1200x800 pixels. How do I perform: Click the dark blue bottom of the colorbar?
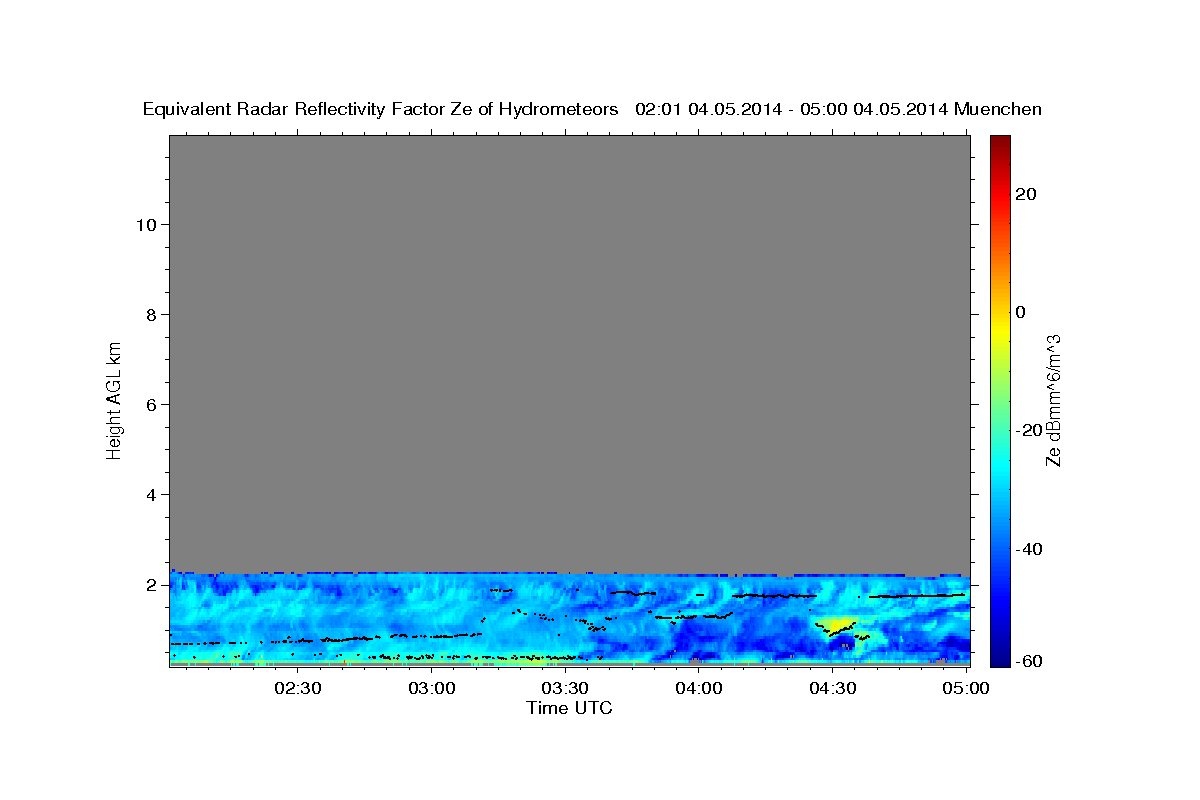click(1000, 655)
